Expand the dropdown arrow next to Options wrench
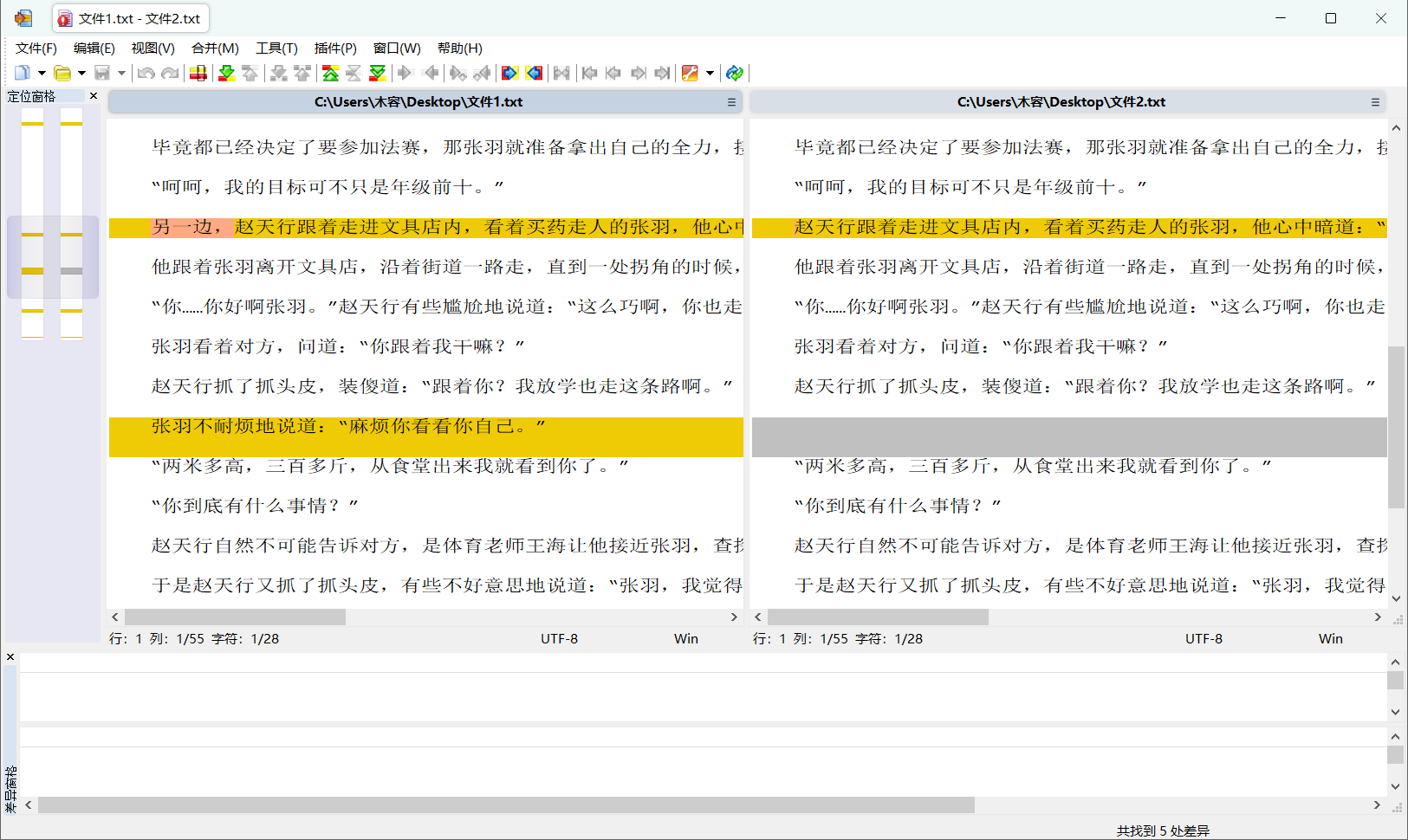 pos(710,73)
